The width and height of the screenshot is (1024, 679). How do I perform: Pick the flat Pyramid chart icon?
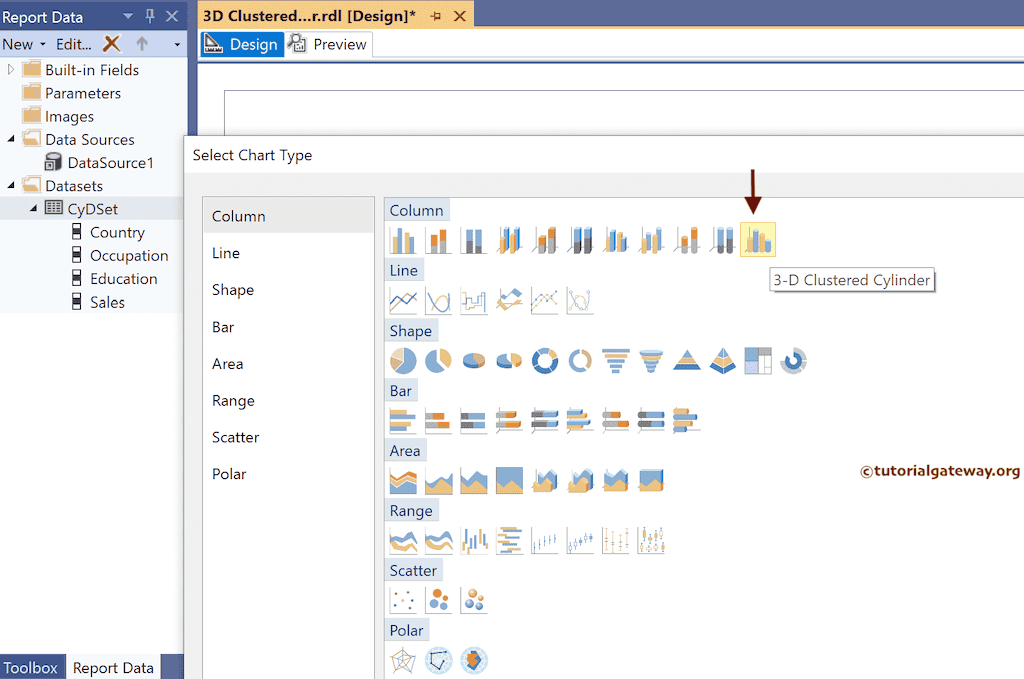(x=686, y=360)
